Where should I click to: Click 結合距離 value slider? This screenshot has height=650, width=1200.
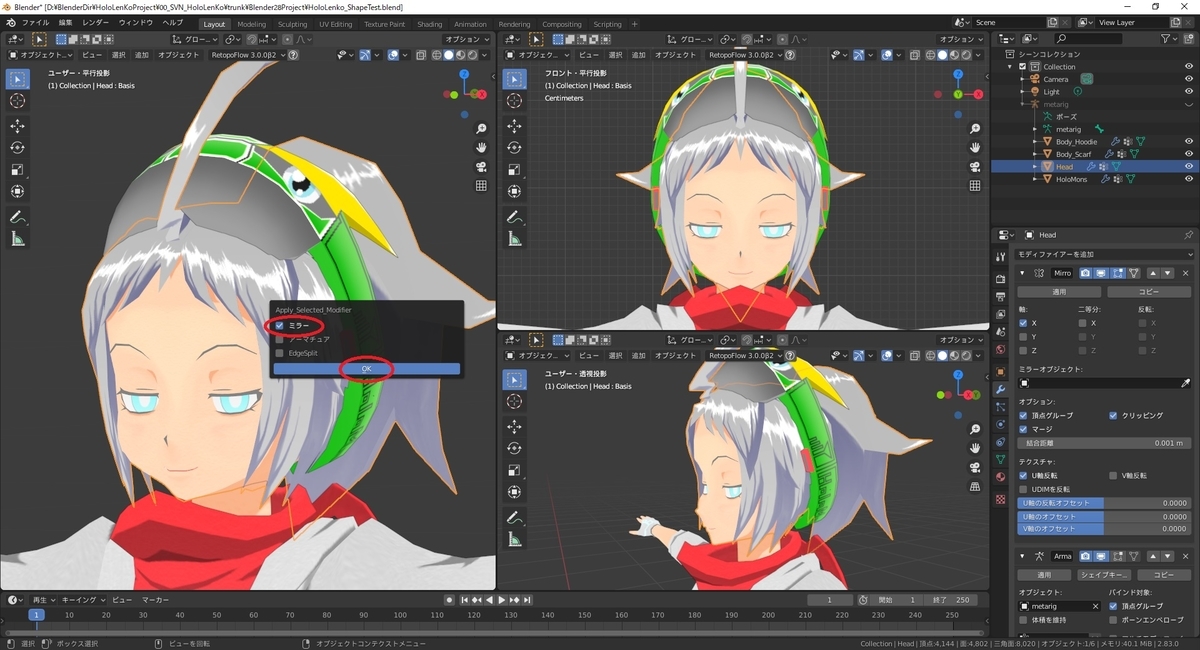tap(1104, 443)
